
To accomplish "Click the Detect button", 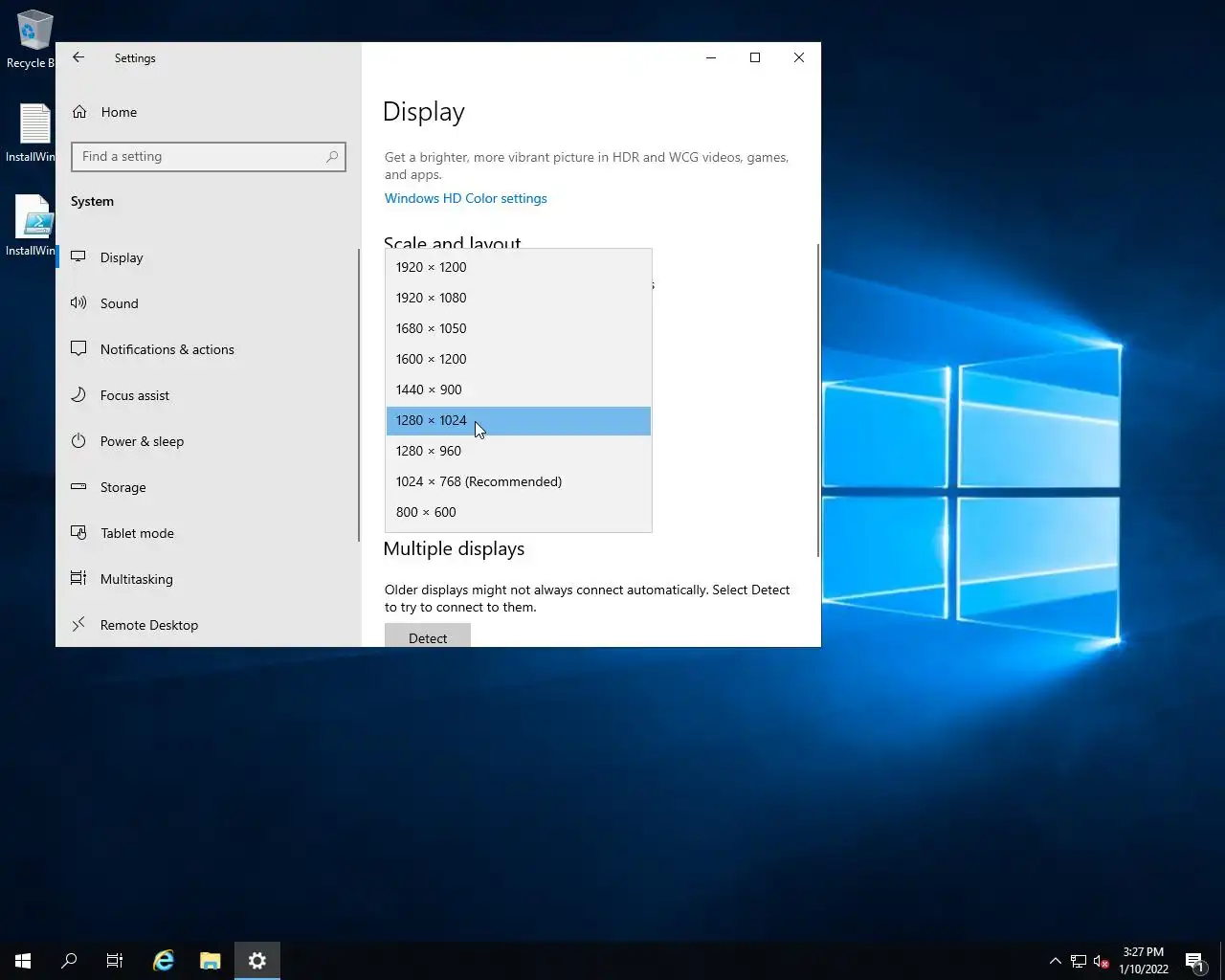I will coord(428,636).
